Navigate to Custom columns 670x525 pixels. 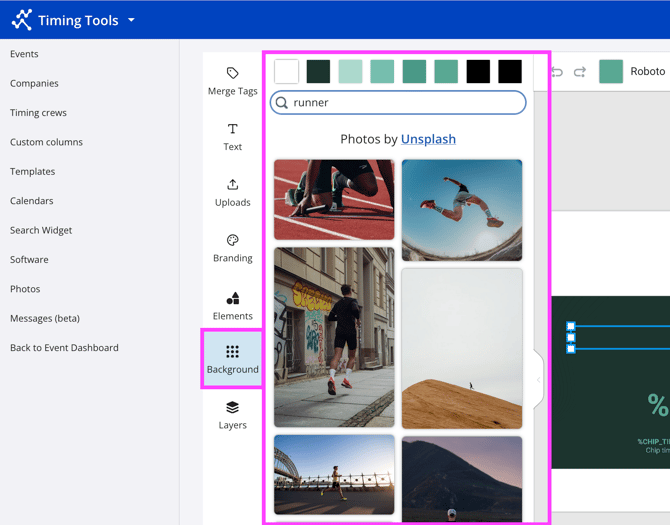[x=46, y=142]
